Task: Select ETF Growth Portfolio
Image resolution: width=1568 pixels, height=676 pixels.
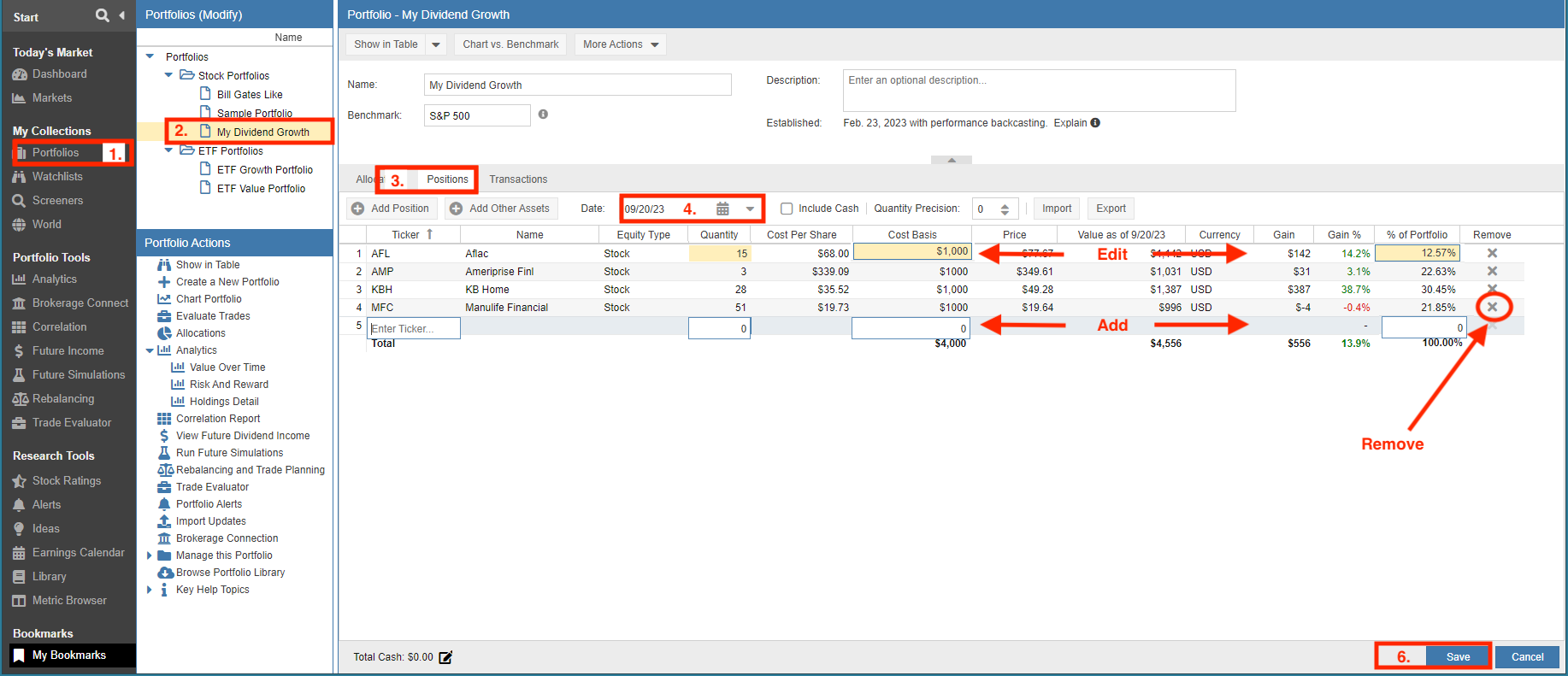Action: (264, 170)
